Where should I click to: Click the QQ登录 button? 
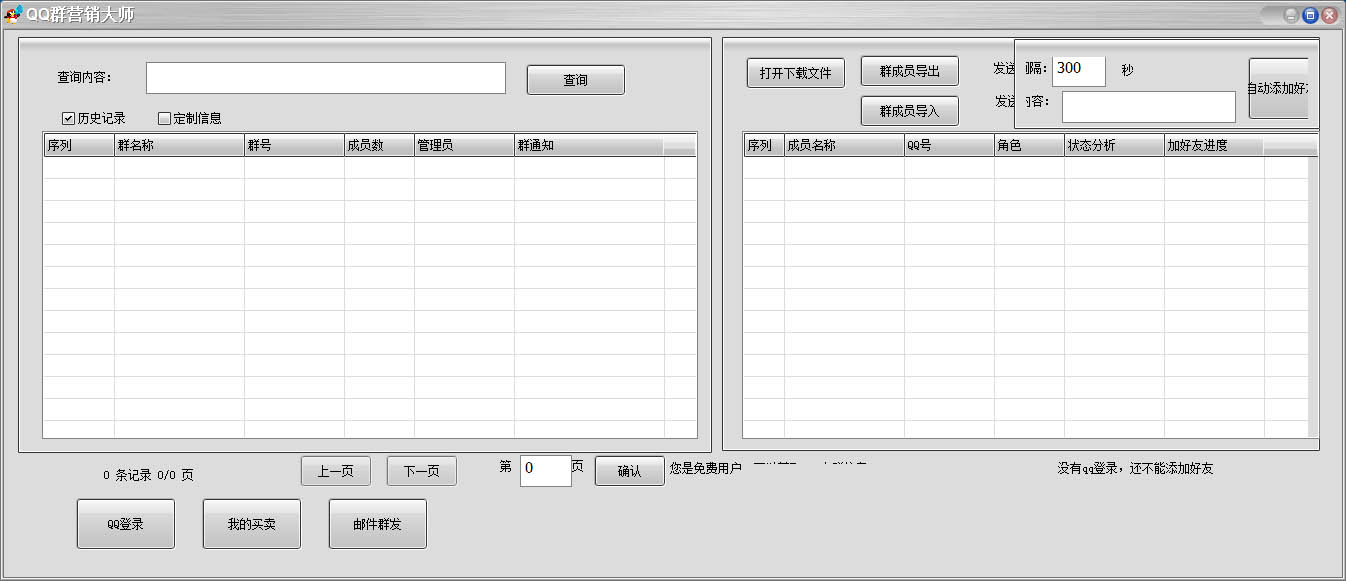click(x=126, y=524)
